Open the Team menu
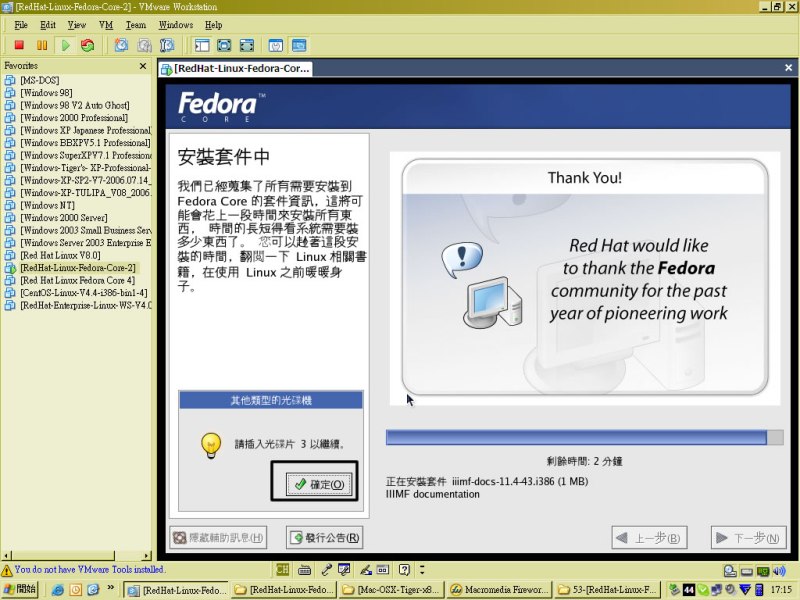800x600 pixels. [x=136, y=25]
